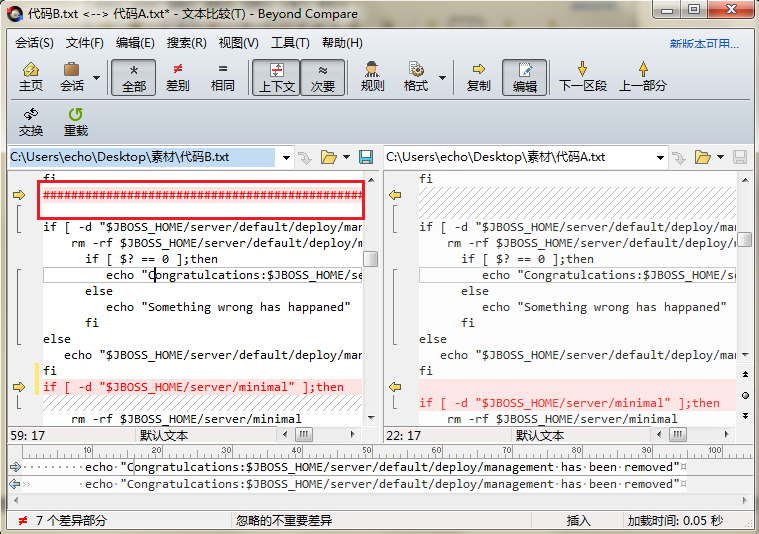Expand the right folder icon dropdown arrow
759x534 pixels.
point(720,157)
